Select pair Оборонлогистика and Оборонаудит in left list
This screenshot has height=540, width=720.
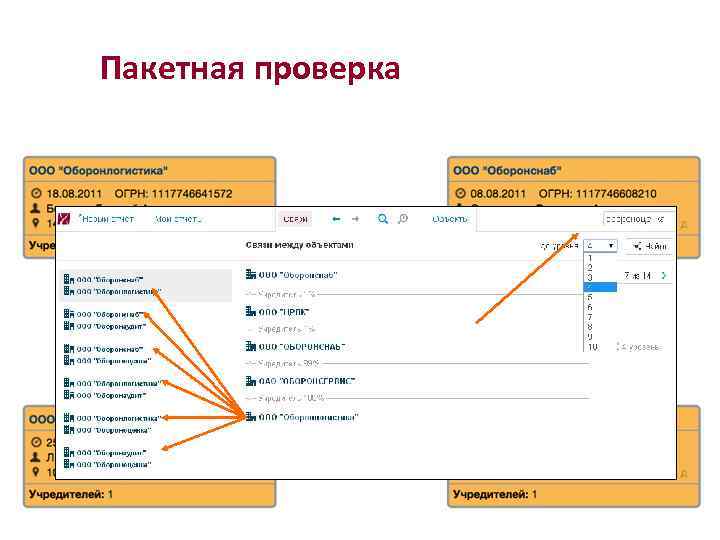point(112,389)
